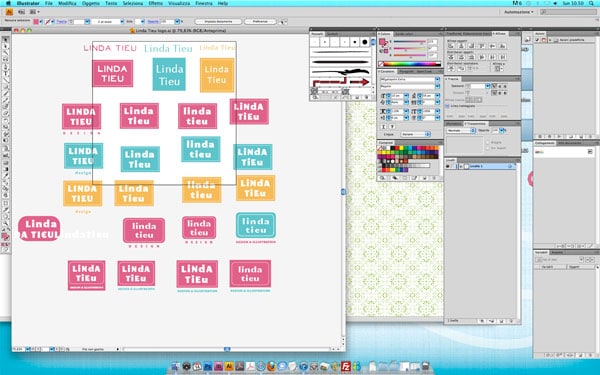Click the Firefox icon in the Dock
The image size is (600, 375).
point(271,366)
